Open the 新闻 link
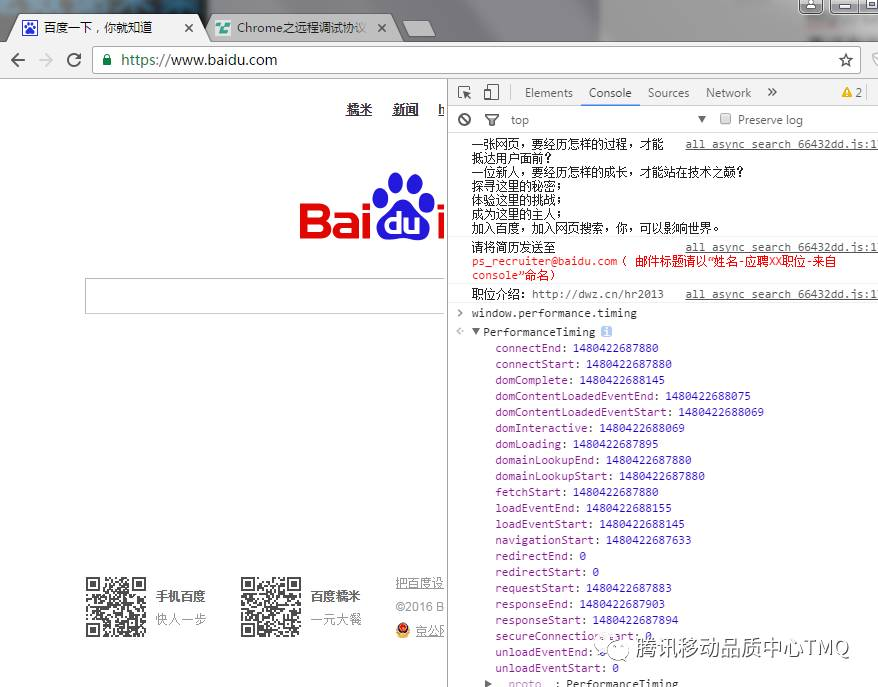 point(405,109)
